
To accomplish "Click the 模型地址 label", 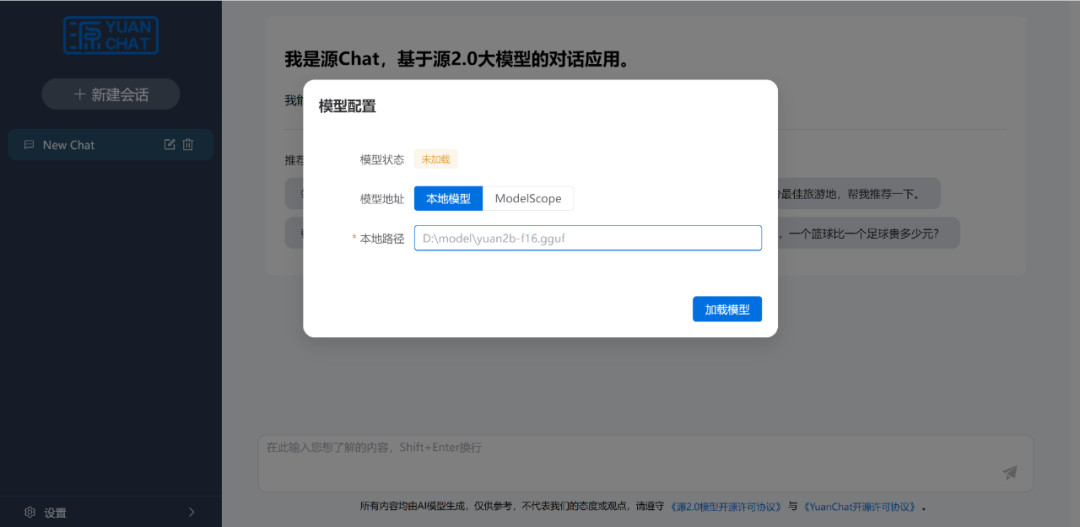I will click(382, 198).
